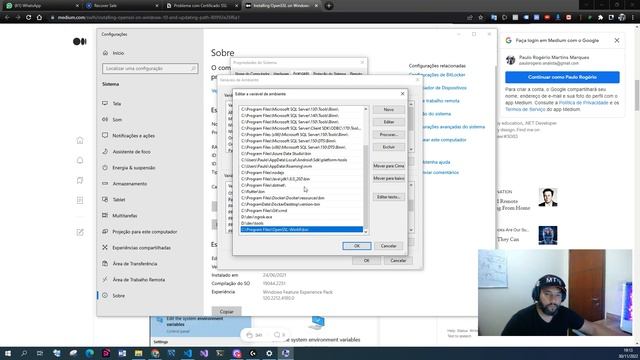Dismiss the Google login prompt
The width and height of the screenshot is (640, 360).
(617, 40)
